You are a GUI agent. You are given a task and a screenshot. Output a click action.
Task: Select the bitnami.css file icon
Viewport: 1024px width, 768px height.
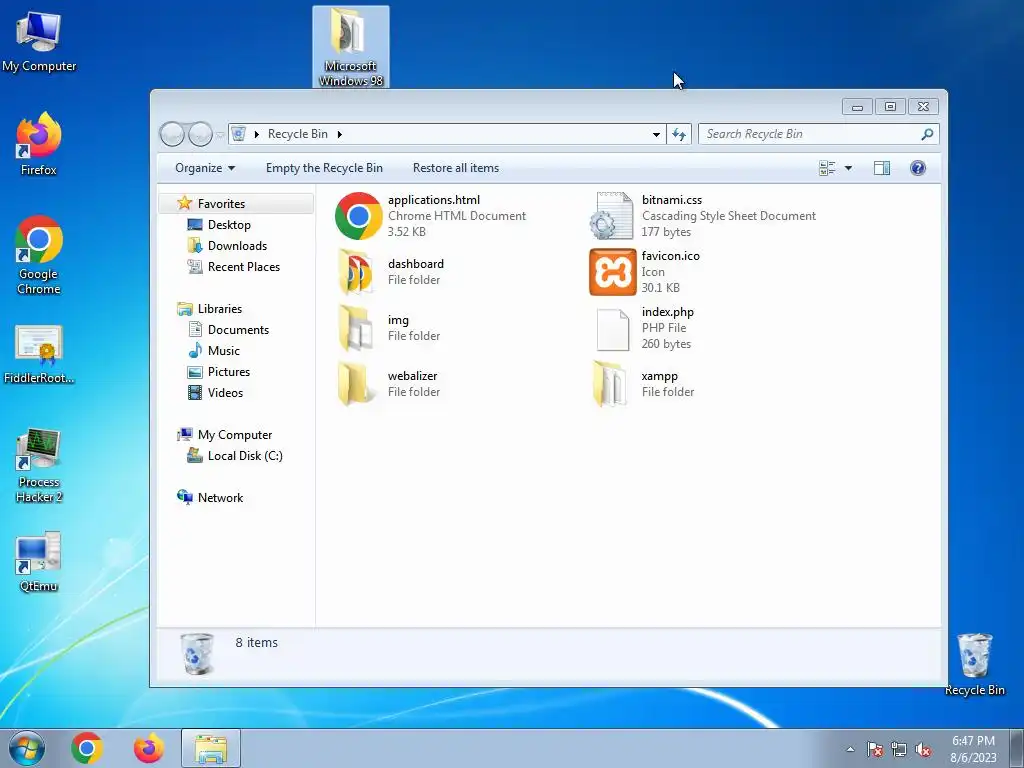[611, 216]
